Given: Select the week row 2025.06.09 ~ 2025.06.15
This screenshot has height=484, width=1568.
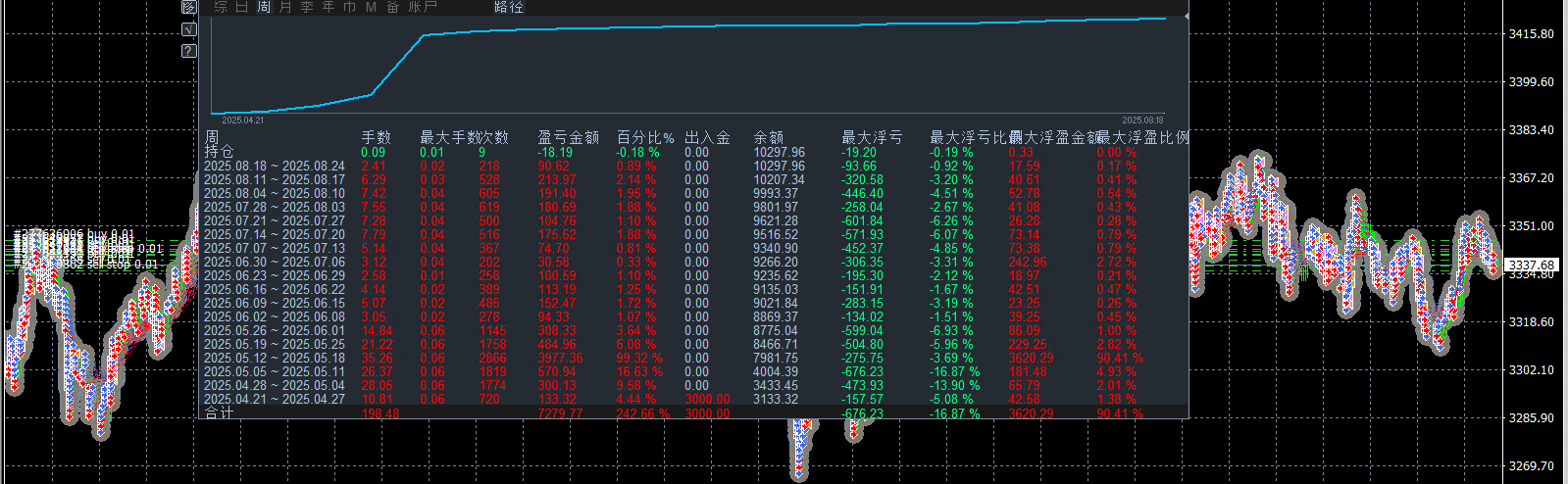Looking at the screenshot, I should click(275, 303).
